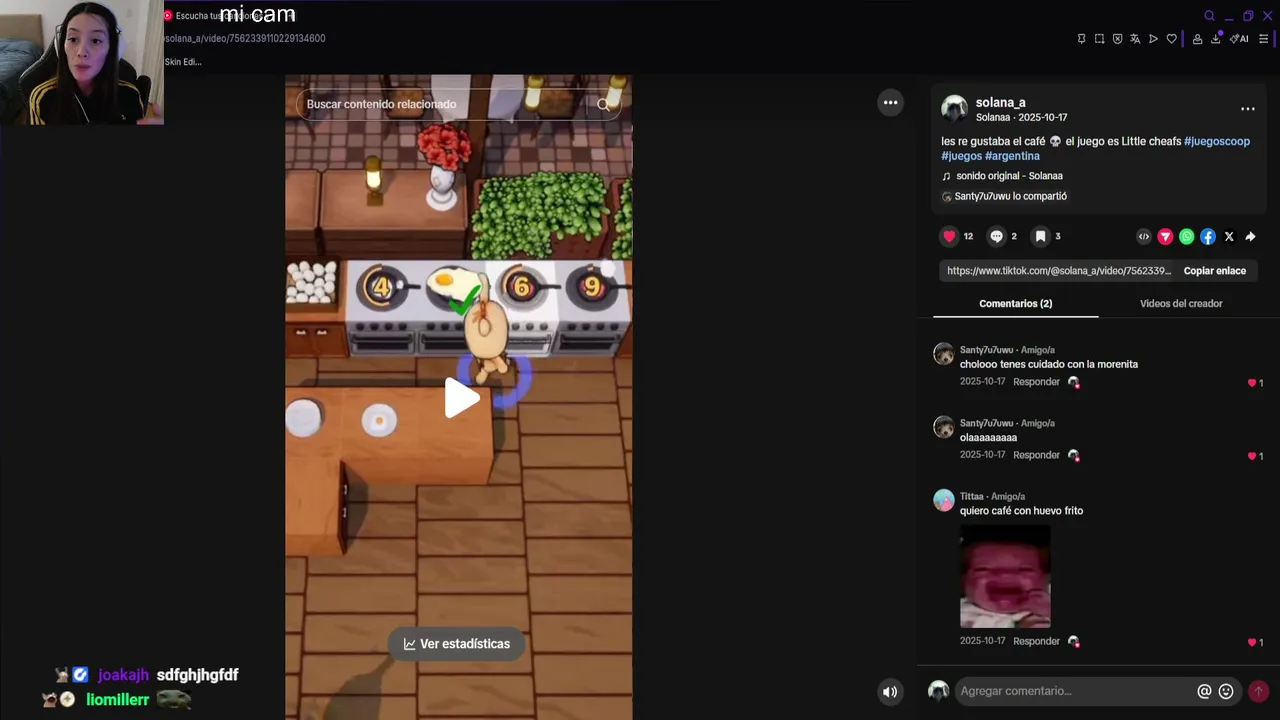This screenshot has height=720, width=1280.
Task: Open the browser translate icon
Action: tap(1135, 39)
